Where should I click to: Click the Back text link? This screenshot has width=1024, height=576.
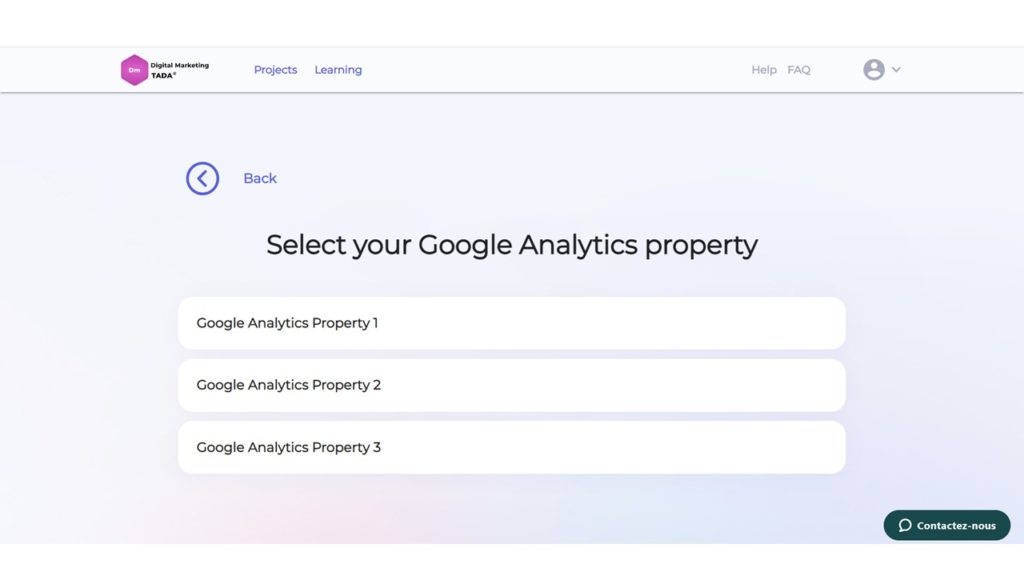(x=260, y=178)
